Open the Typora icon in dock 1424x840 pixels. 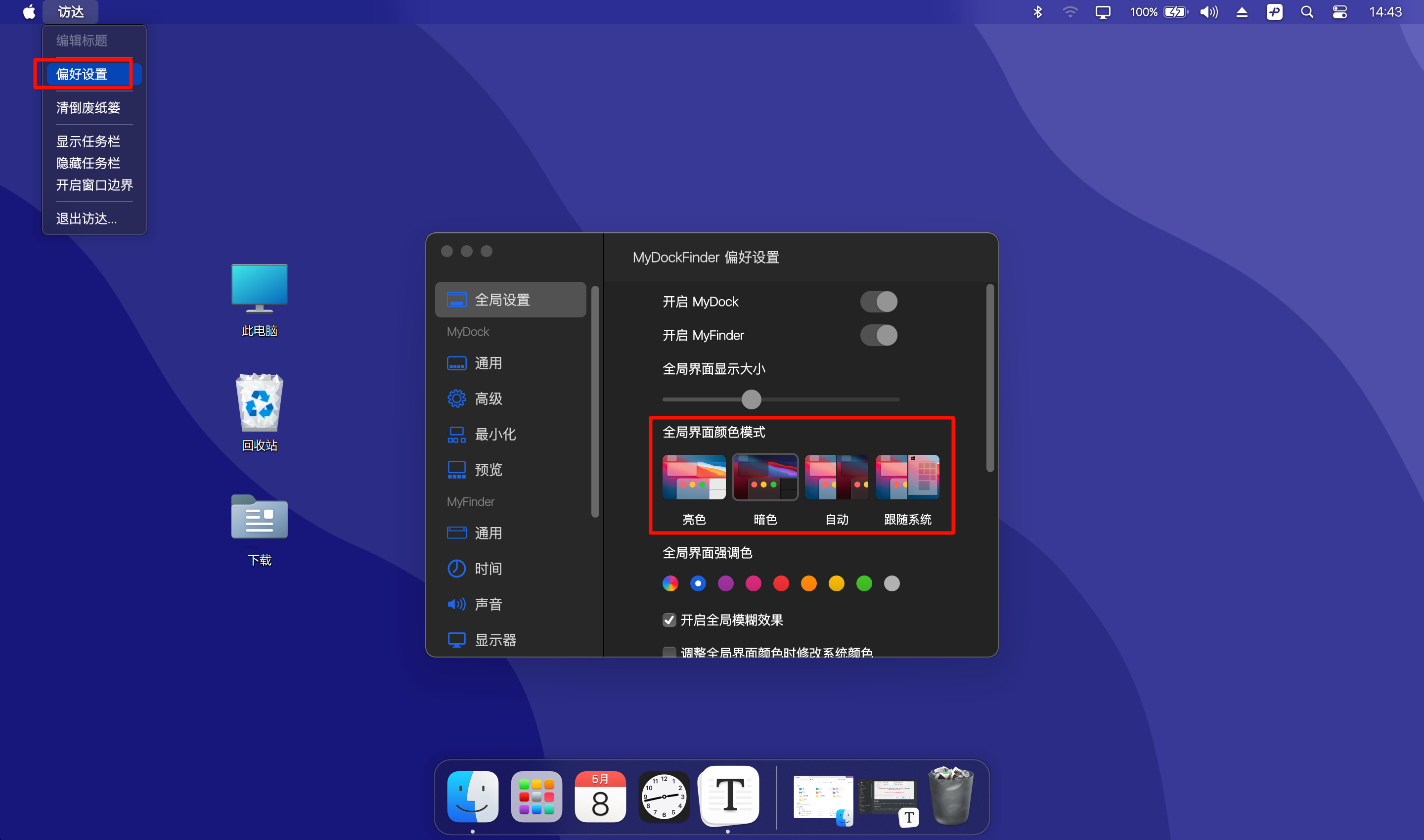pos(729,795)
